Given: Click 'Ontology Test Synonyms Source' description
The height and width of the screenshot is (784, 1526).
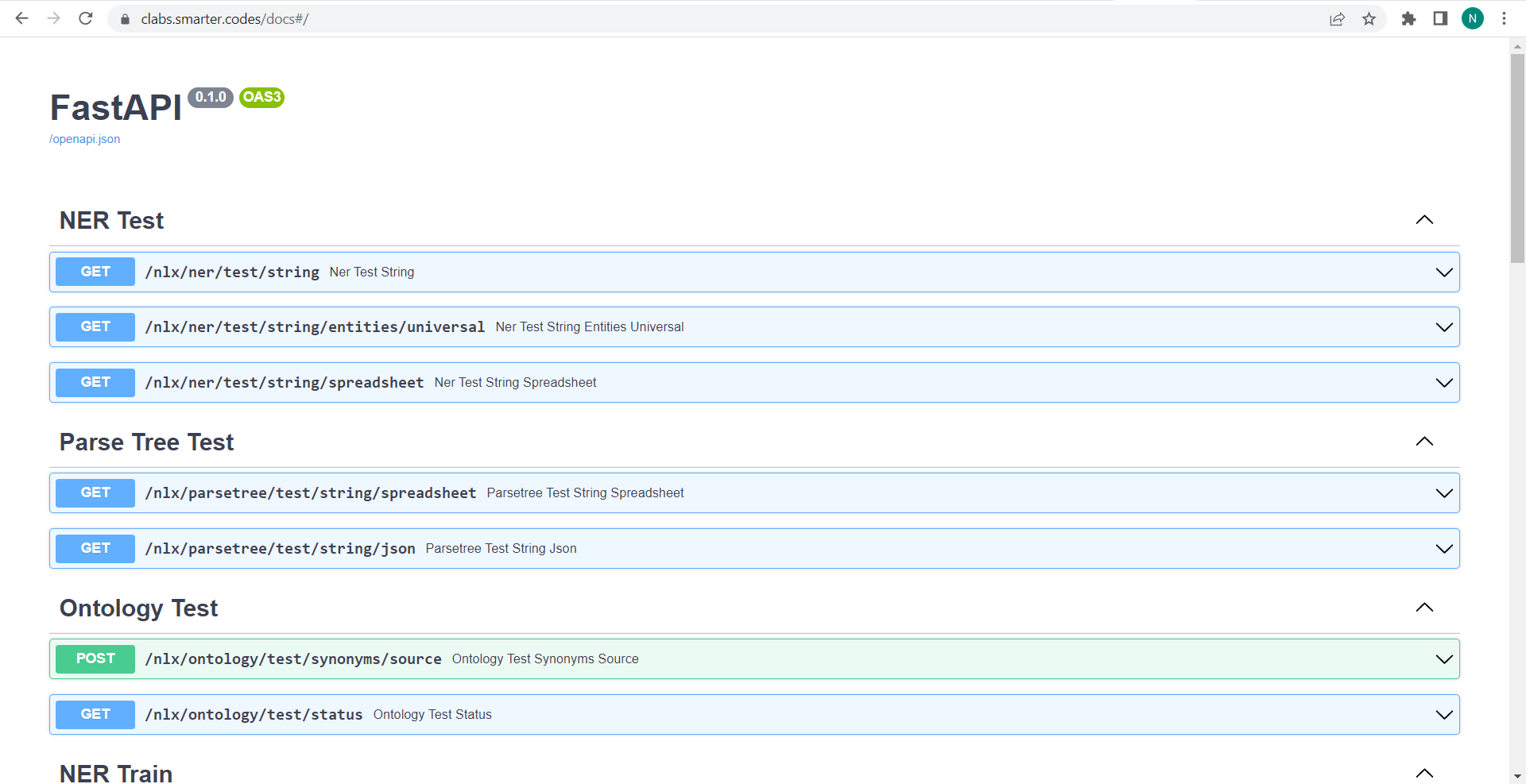Looking at the screenshot, I should 545,659.
